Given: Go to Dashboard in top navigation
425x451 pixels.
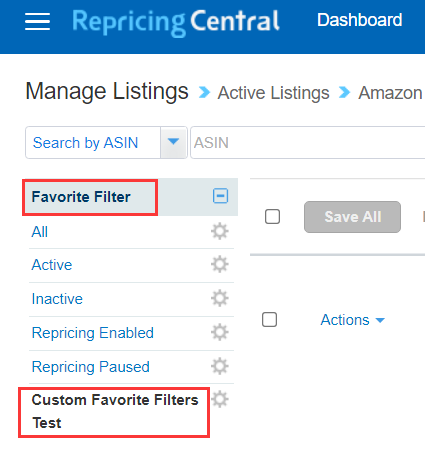Looking at the screenshot, I should pyautogui.click(x=359, y=20).
